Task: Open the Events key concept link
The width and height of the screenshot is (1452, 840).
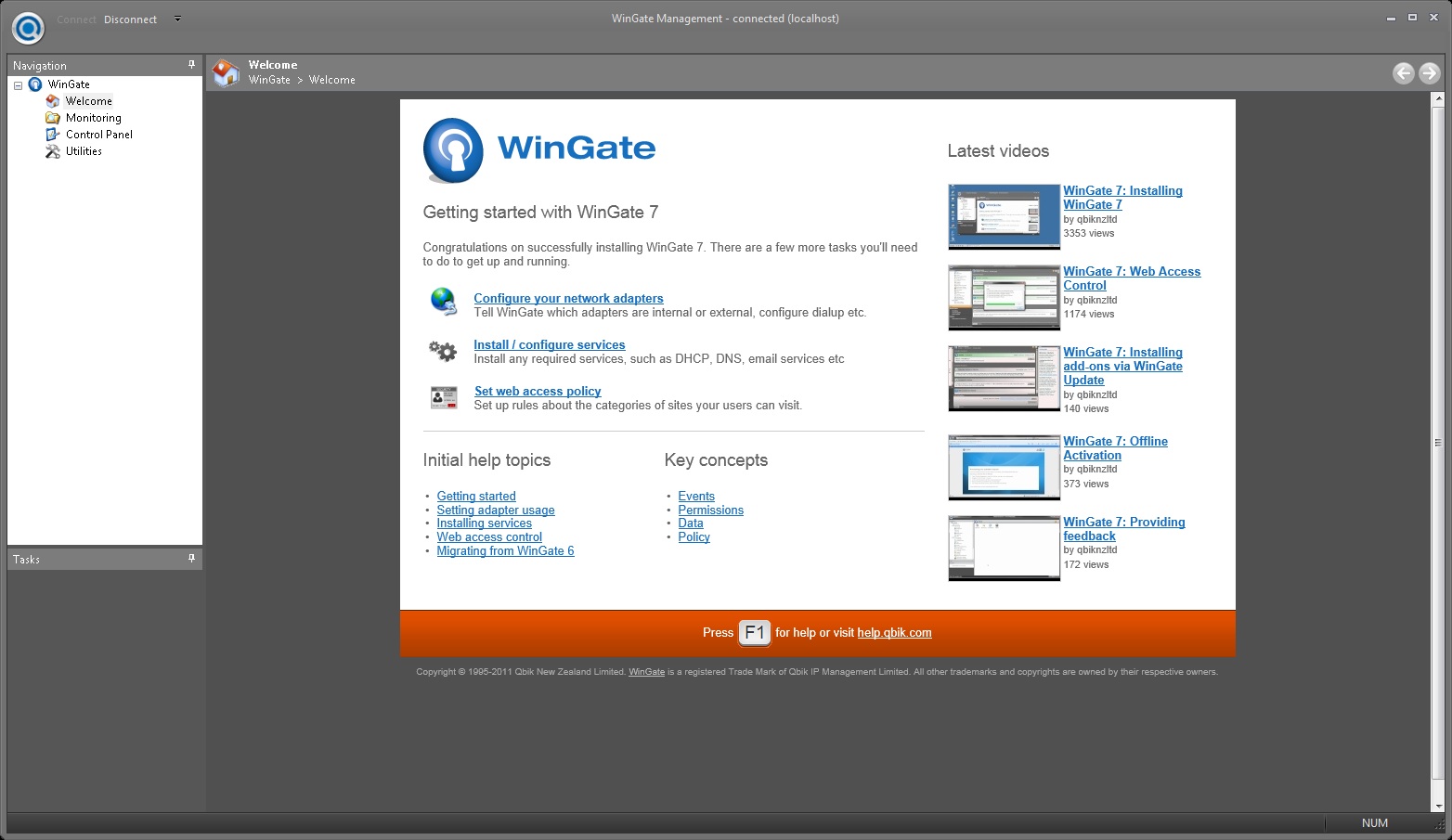Action: 696,497
